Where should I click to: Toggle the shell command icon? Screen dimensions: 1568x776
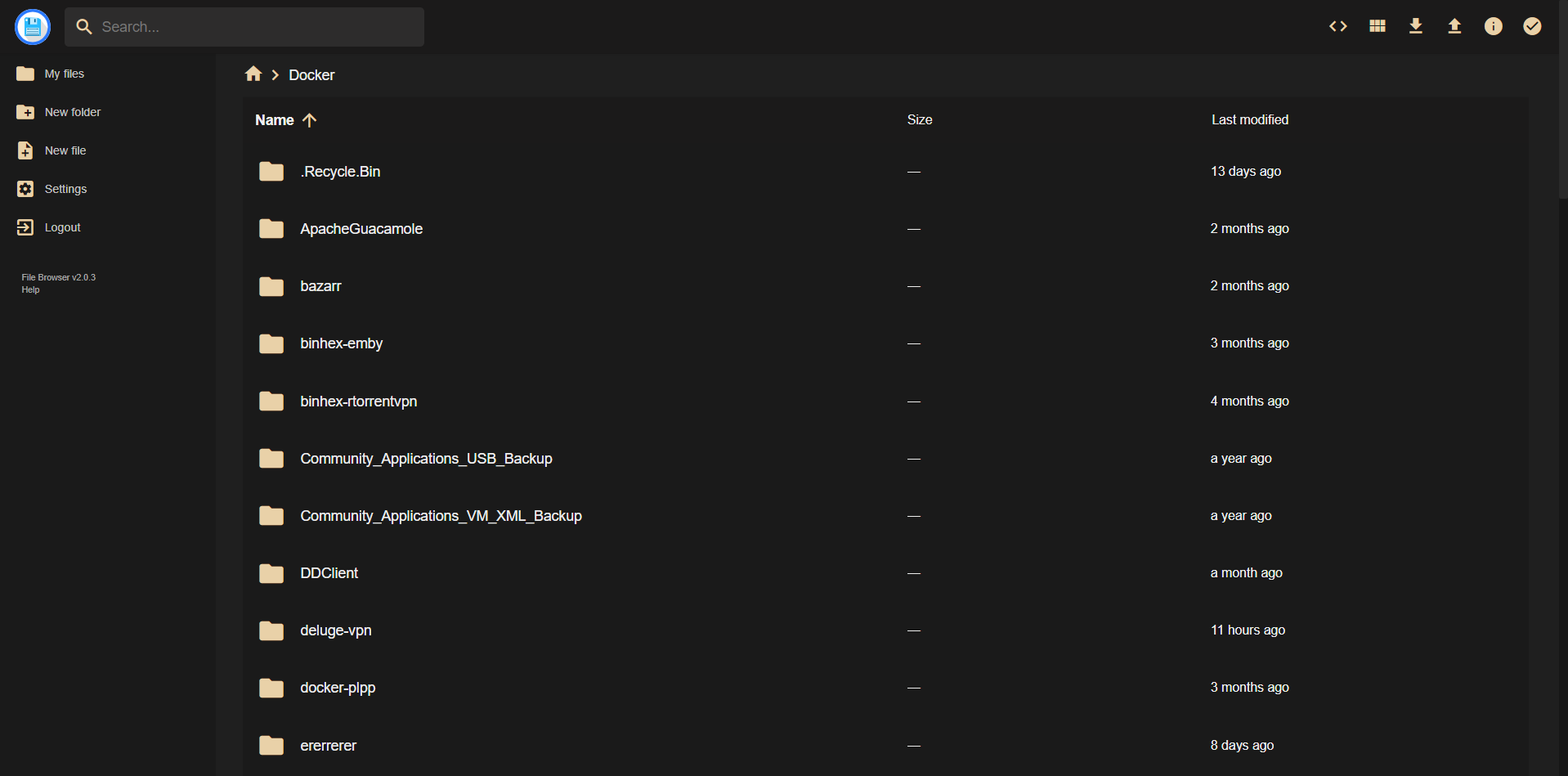point(1337,26)
